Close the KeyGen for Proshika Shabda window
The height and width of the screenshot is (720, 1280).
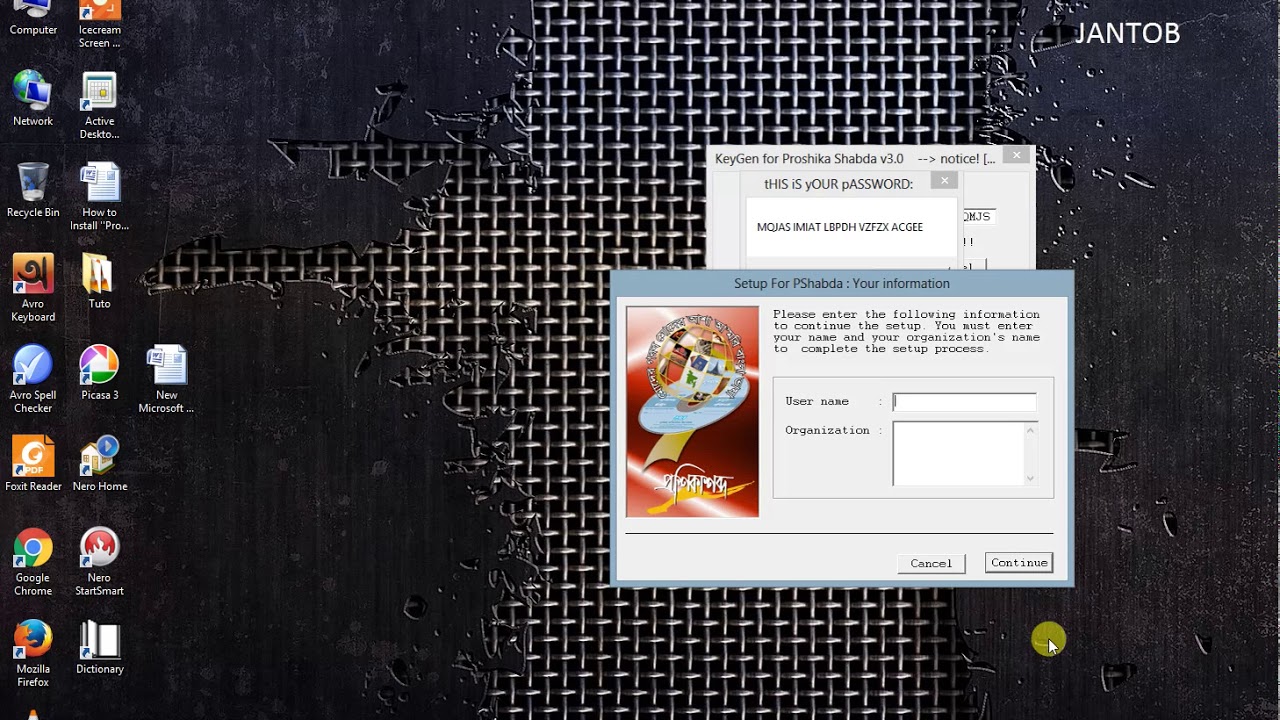(x=1016, y=156)
